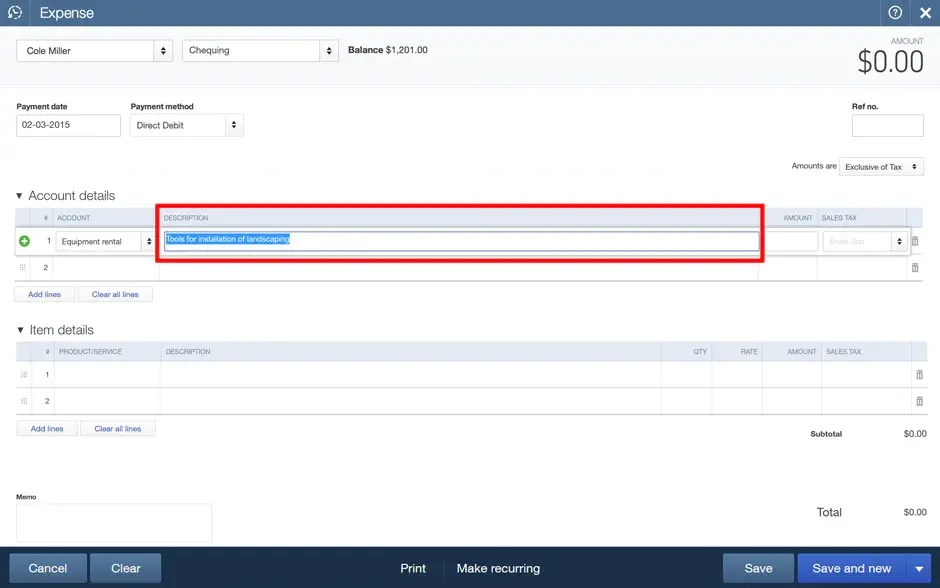Image resolution: width=940 pixels, height=588 pixels.
Task: Click Clear all lines under Account details
Action: click(x=115, y=294)
